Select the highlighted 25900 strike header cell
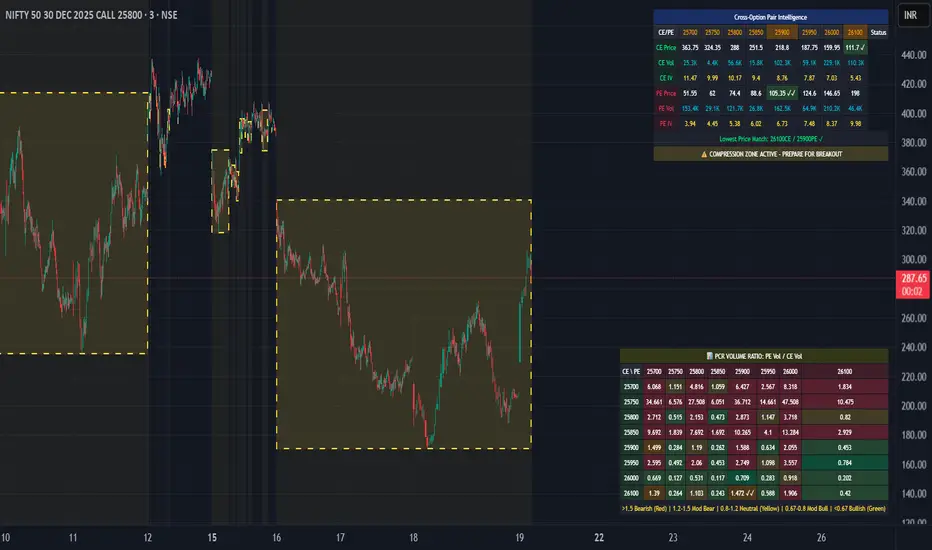Viewport: 932px width, 550px height. pos(782,32)
